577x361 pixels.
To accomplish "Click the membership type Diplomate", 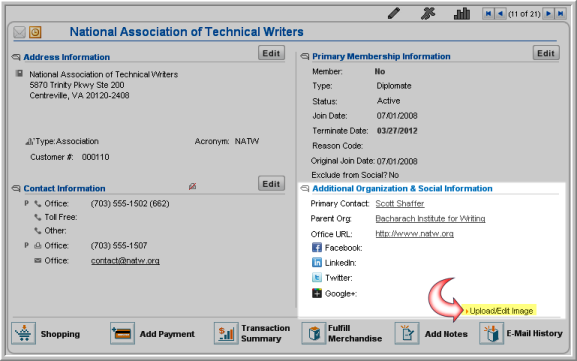I will 394,86.
